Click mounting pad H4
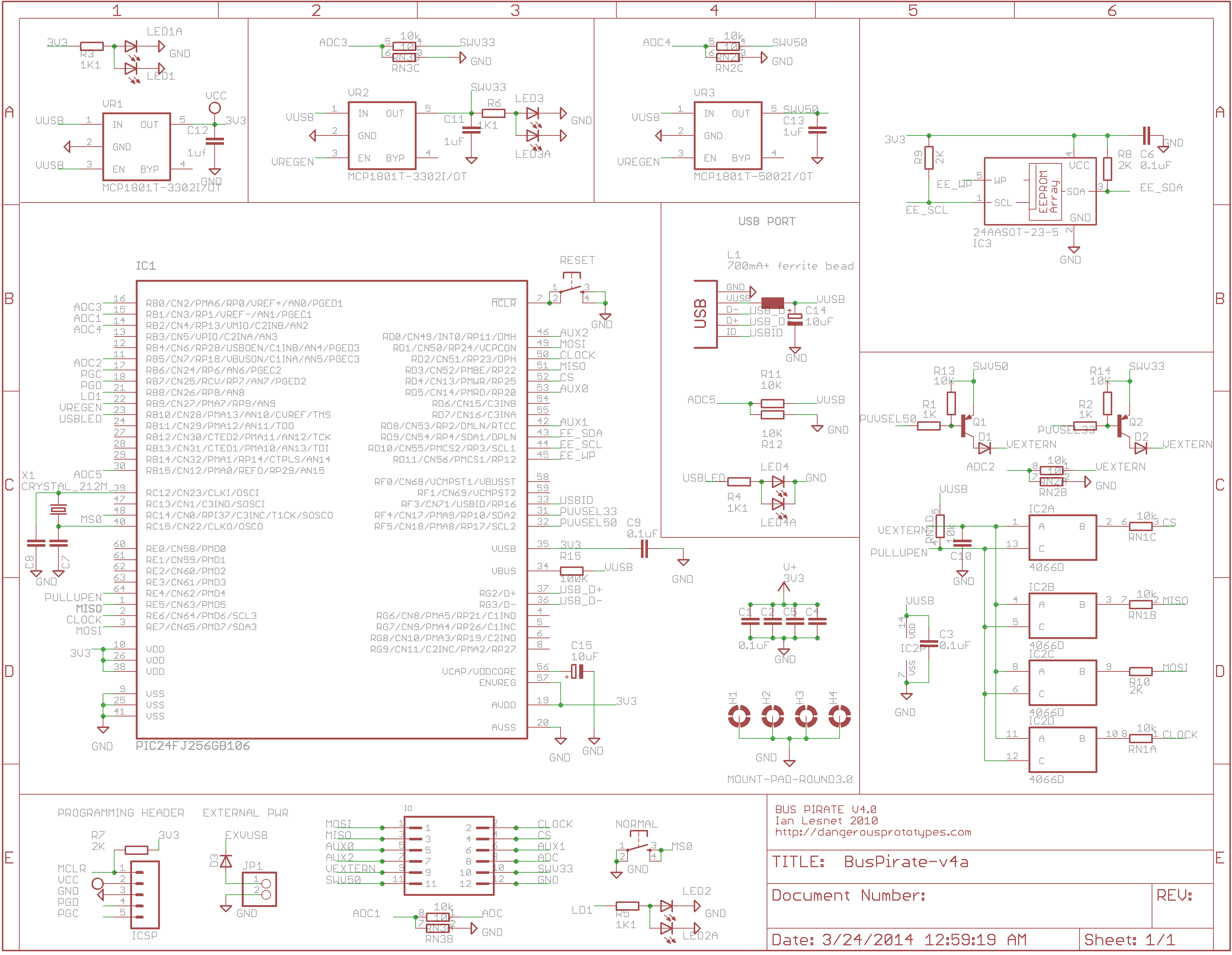Image resolution: width=1232 pixels, height=955 pixels. point(840,717)
